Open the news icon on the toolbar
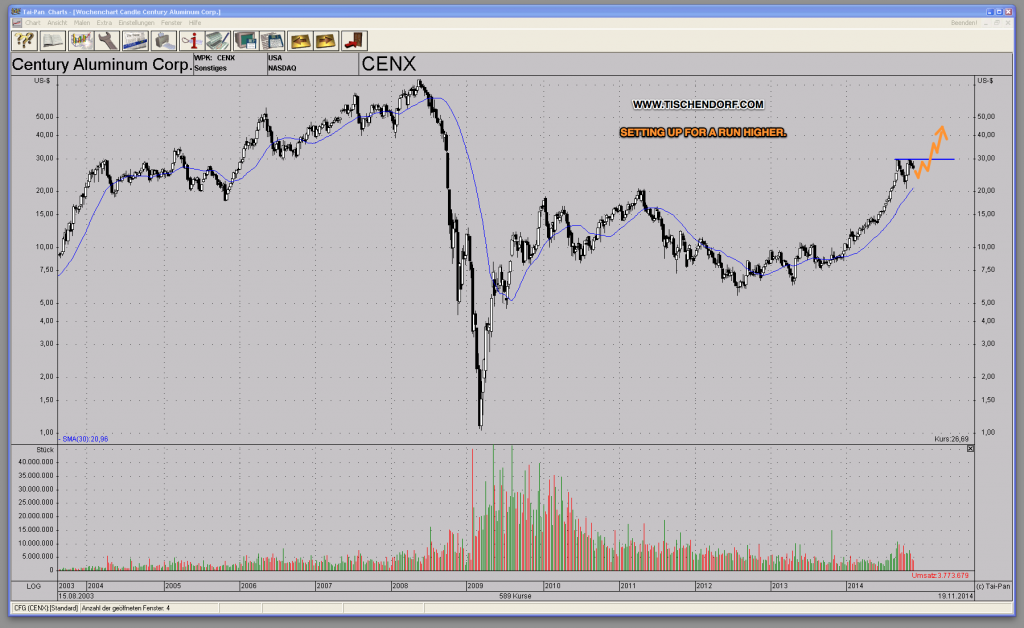This screenshot has width=1024, height=628. pos(136,40)
